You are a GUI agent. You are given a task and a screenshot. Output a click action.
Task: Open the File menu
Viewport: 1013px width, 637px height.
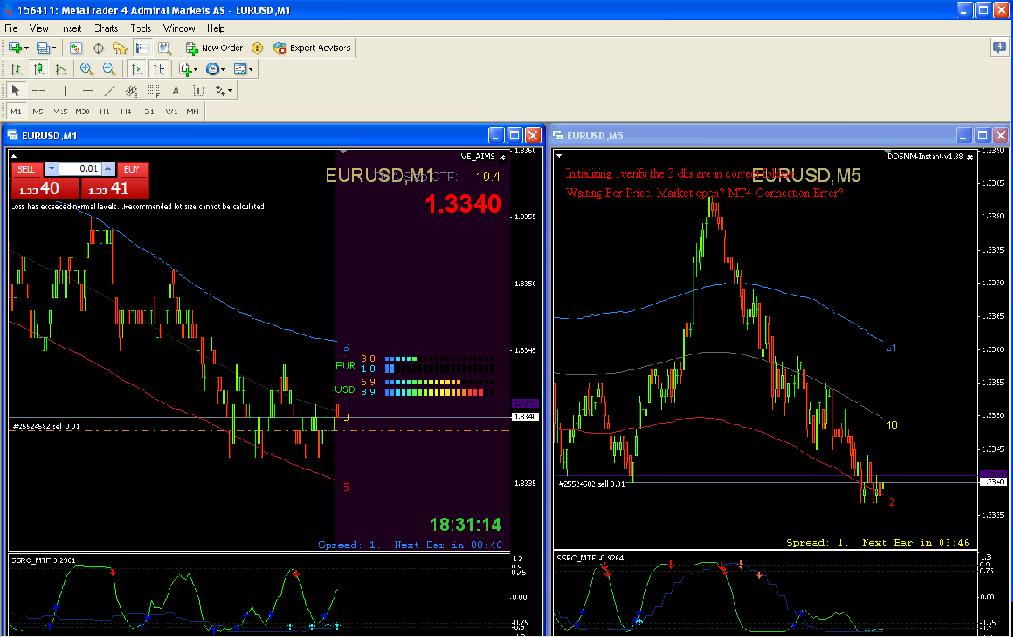11,28
